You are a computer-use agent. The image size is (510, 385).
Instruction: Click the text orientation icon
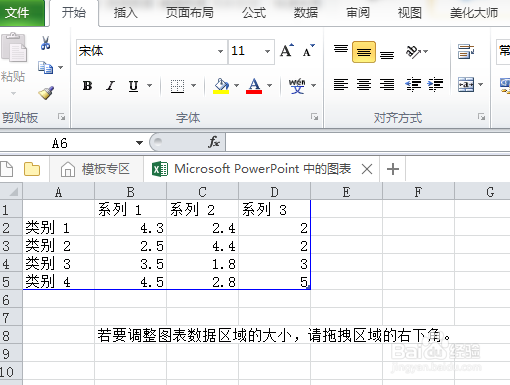coord(413,52)
